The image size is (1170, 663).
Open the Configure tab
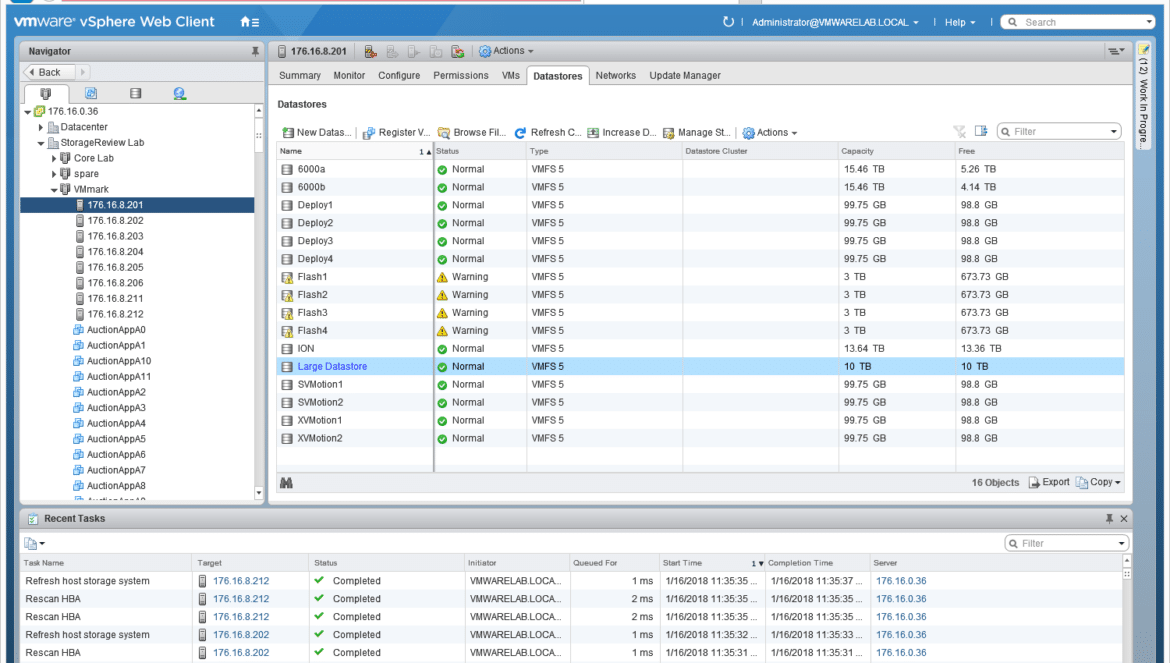click(x=399, y=75)
